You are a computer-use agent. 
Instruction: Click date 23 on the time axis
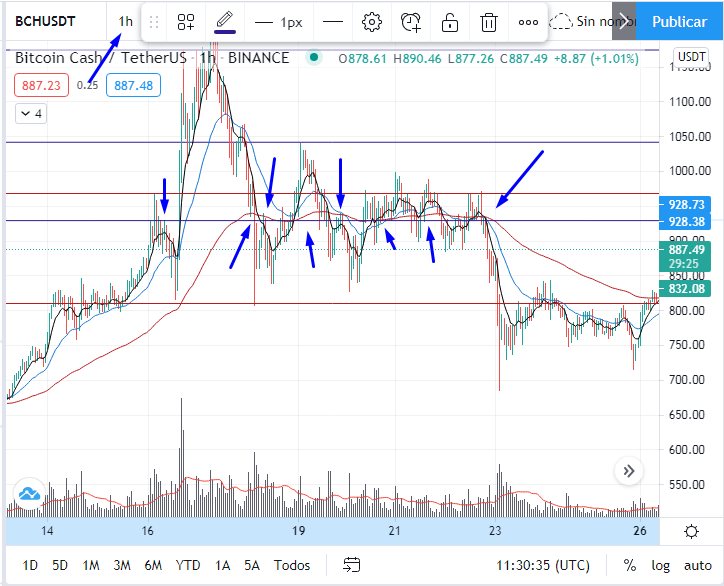pyautogui.click(x=495, y=531)
